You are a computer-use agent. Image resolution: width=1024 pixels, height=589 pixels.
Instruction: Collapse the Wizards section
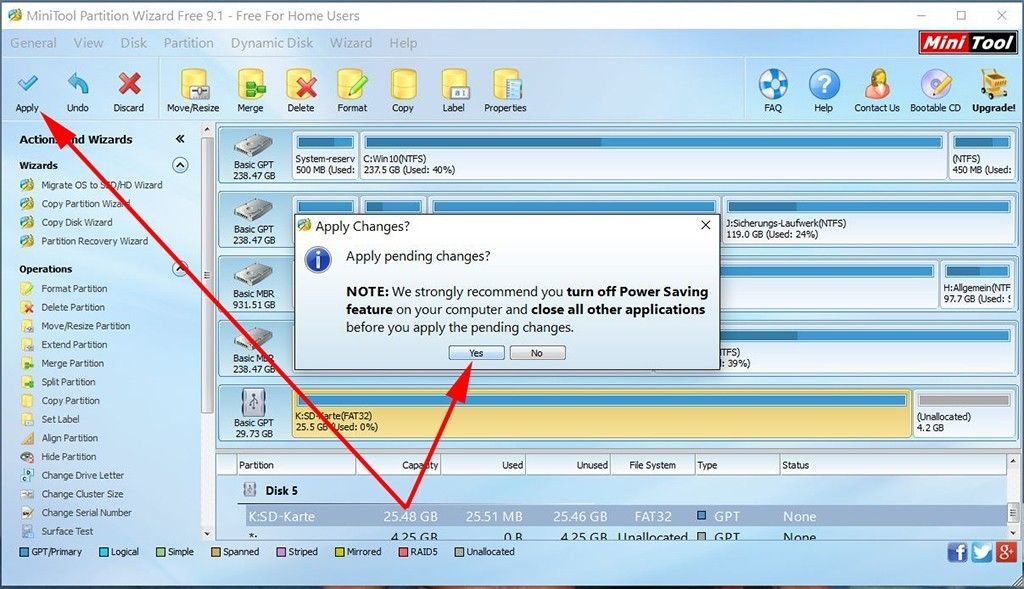(180, 165)
